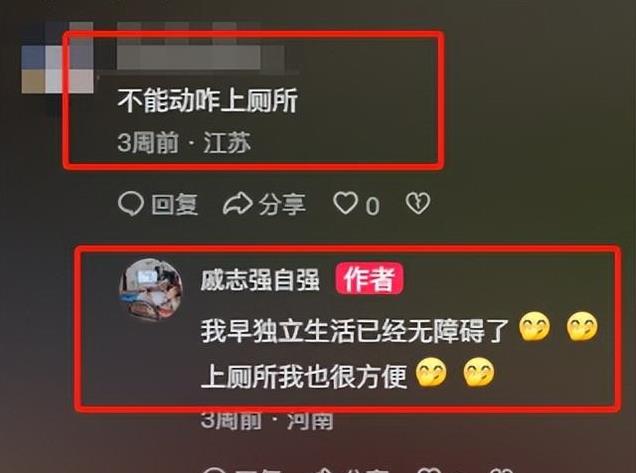
Task: Open the 戚志强自强 username link
Action: click(260, 280)
